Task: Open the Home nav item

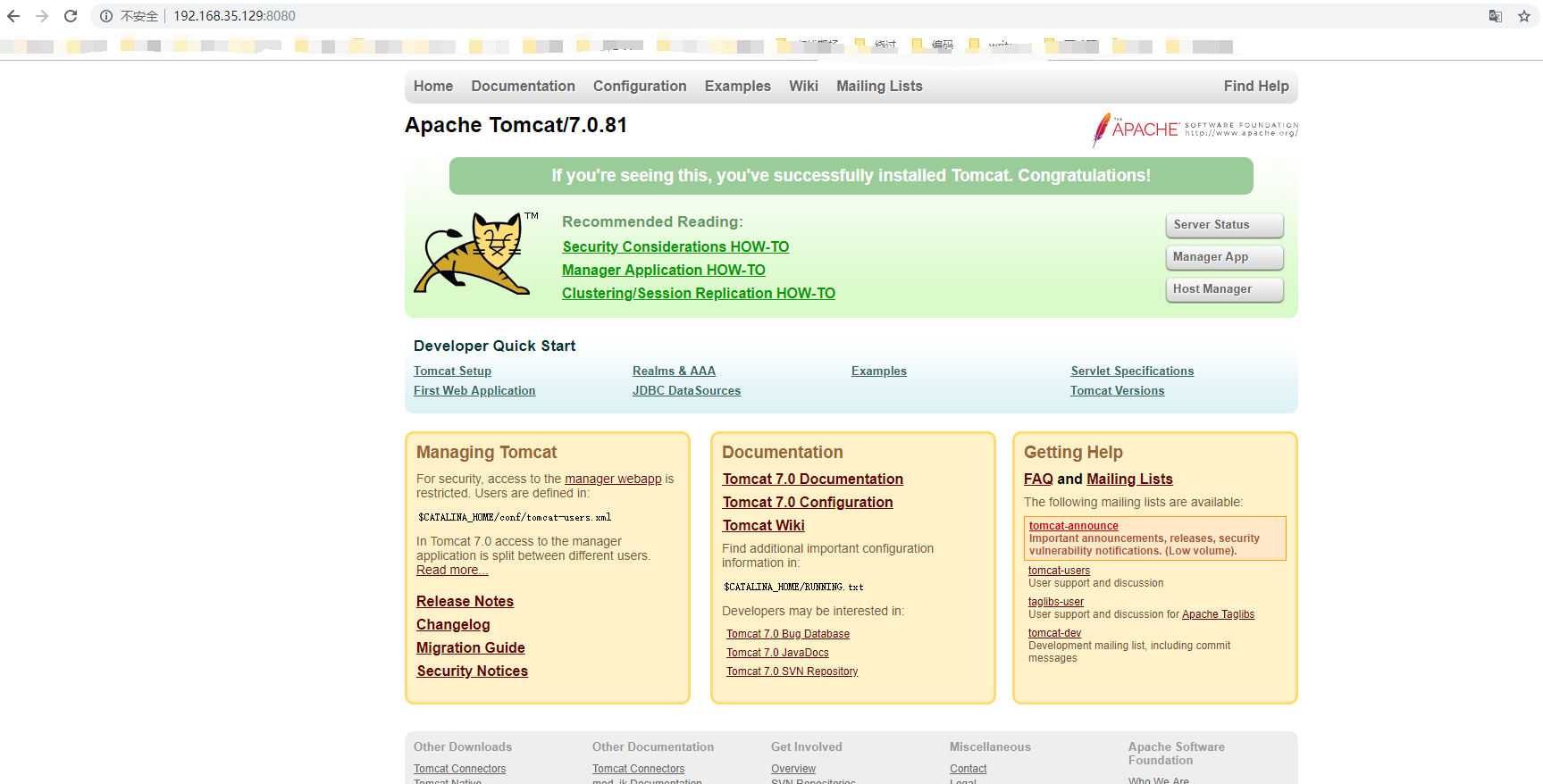Action: (x=433, y=86)
